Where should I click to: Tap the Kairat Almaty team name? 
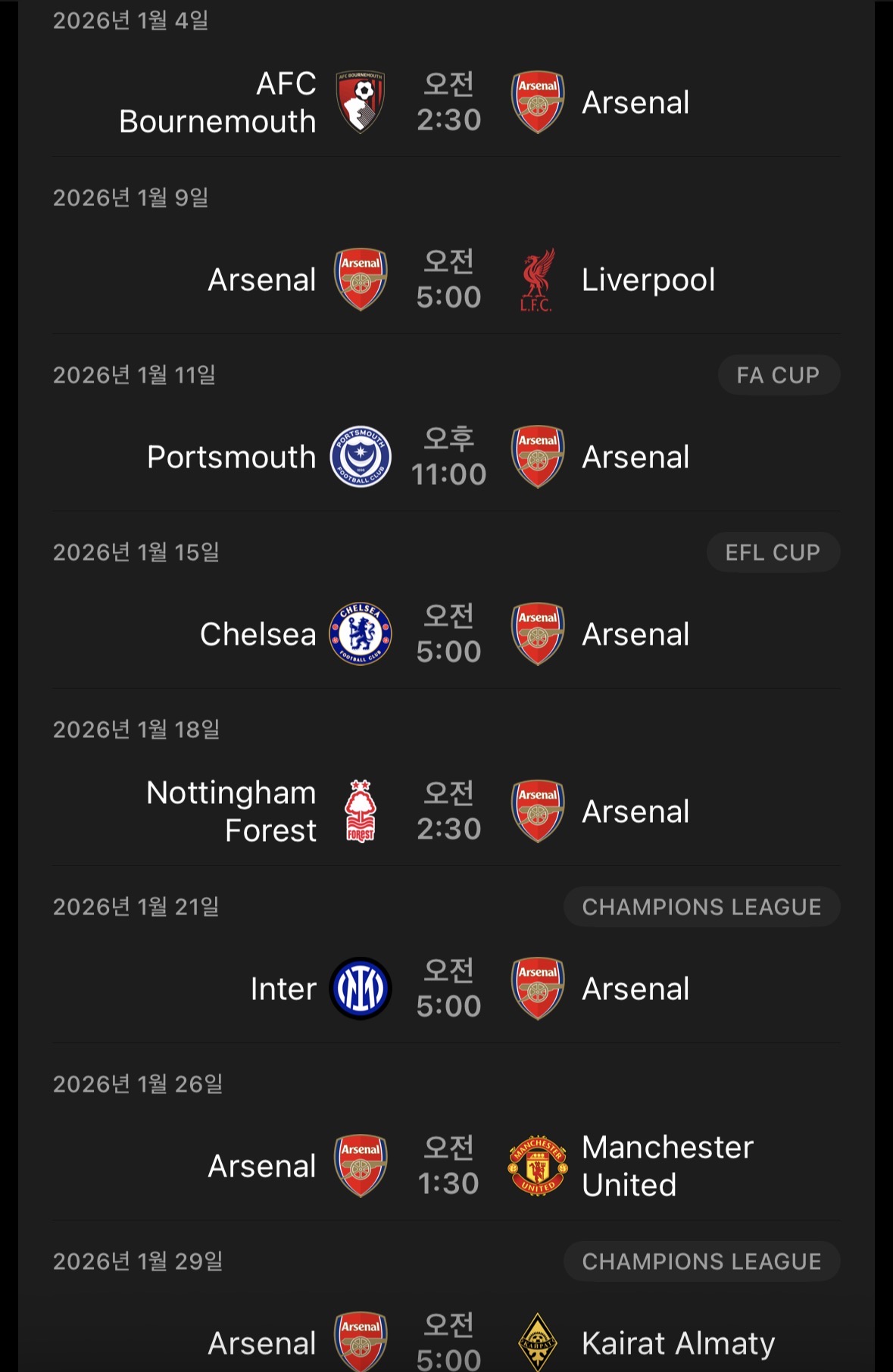(x=678, y=1343)
